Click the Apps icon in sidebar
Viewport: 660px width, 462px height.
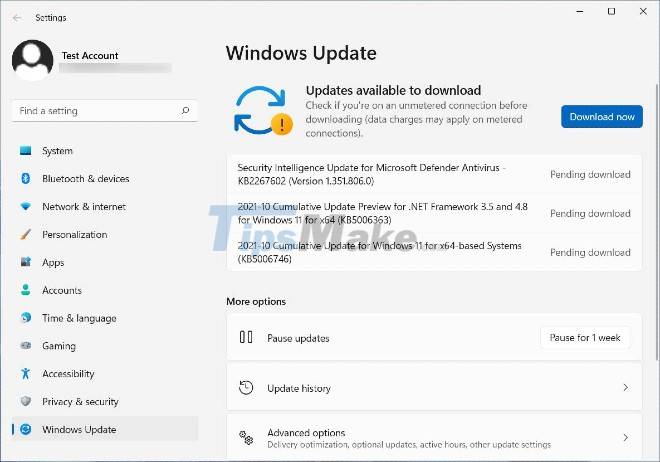[25, 262]
